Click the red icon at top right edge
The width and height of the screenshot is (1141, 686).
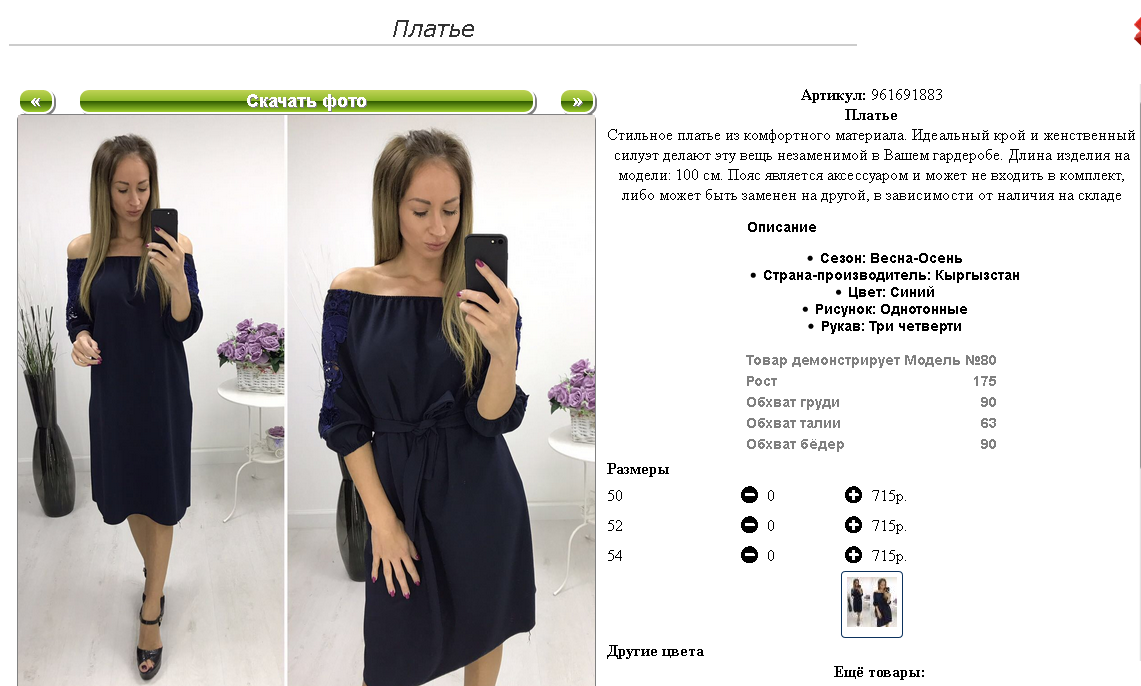pyautogui.click(x=1137, y=31)
